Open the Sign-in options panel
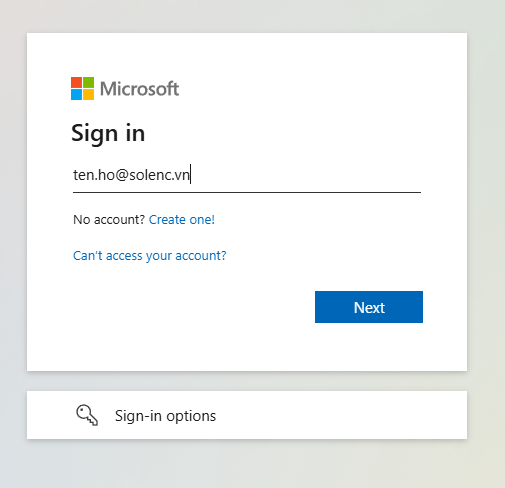The image size is (505, 488). [247, 415]
